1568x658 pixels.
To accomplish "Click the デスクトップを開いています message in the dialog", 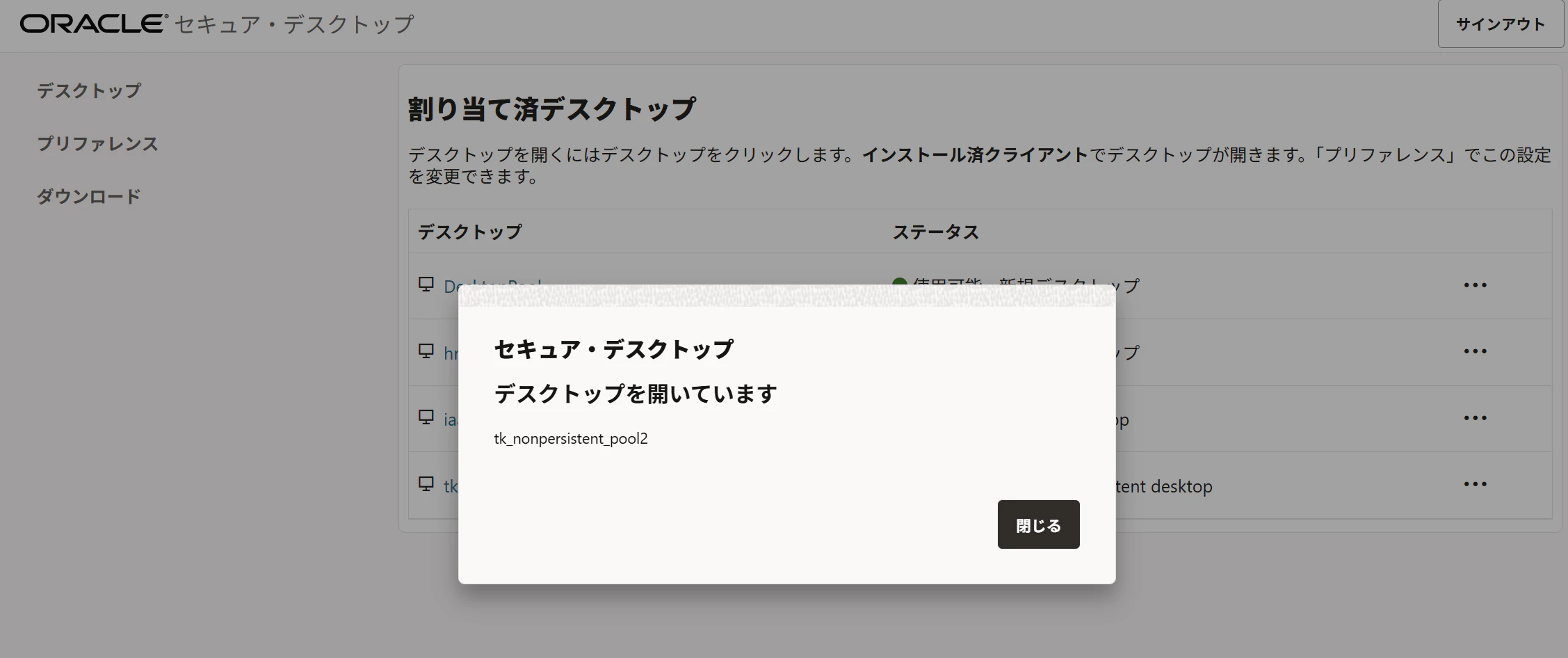I will click(636, 394).
